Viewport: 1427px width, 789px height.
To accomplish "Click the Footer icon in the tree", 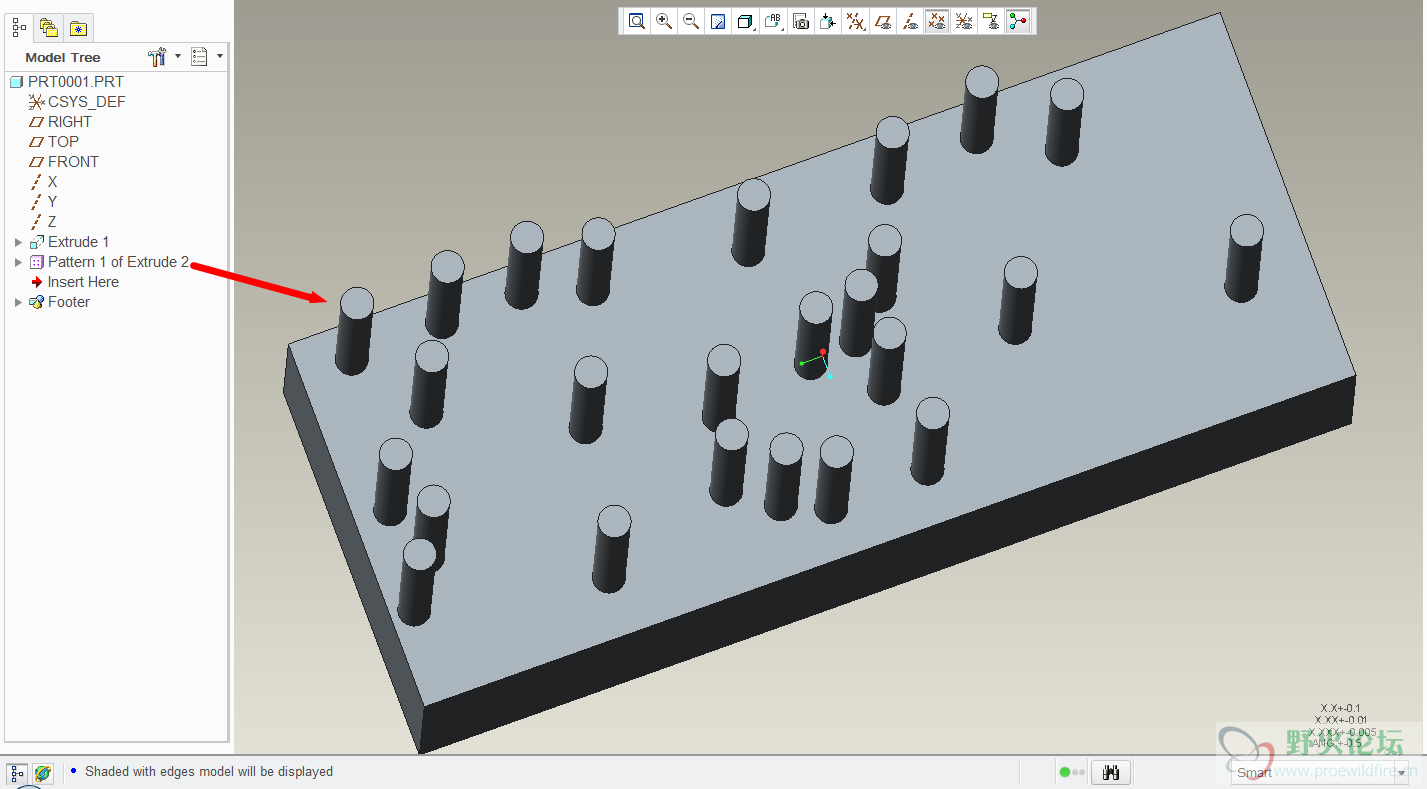I will [x=37, y=302].
